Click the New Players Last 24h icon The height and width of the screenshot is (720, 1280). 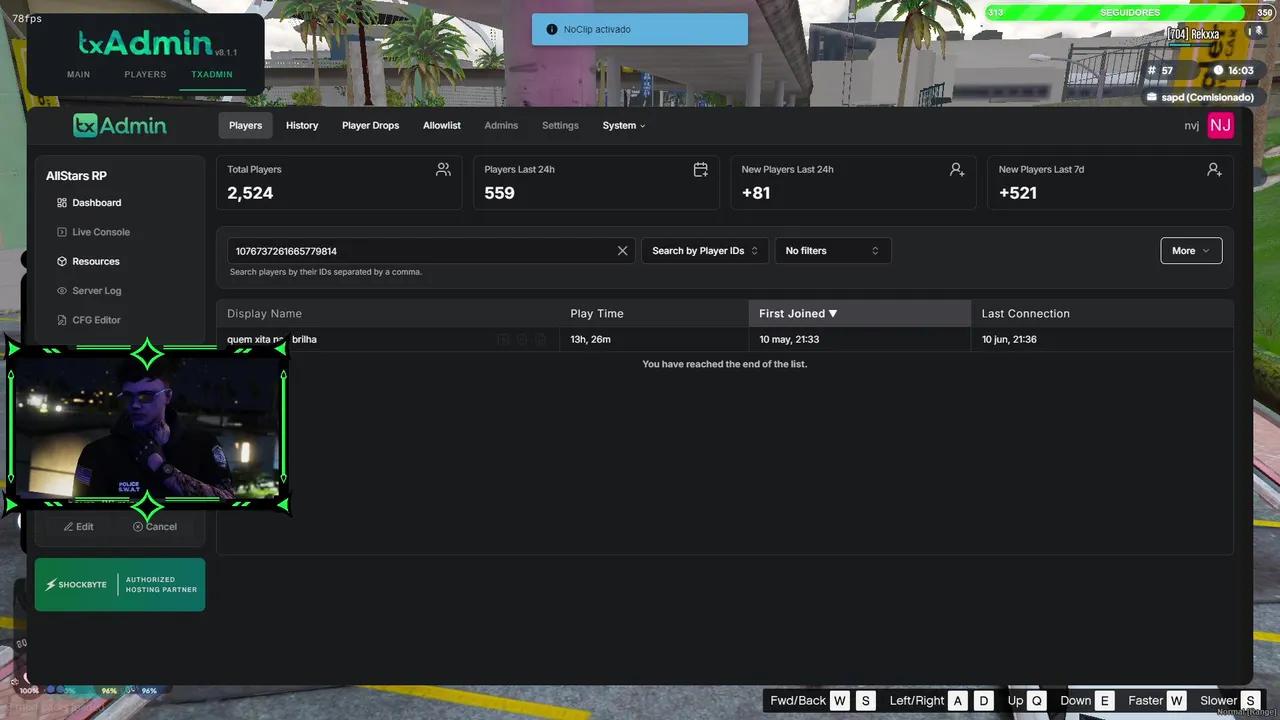(x=957, y=170)
